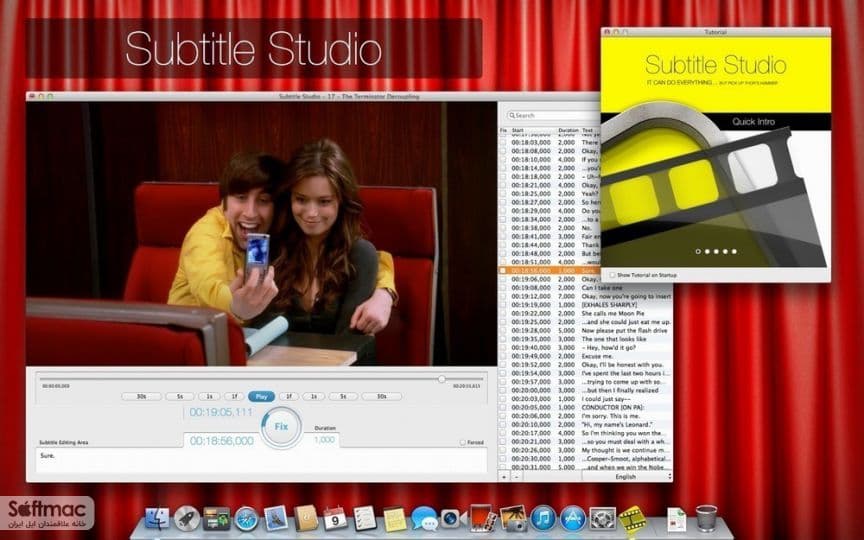Viewport: 864px width, 540px height.
Task: Click the video progress track
Action: pos(261,379)
